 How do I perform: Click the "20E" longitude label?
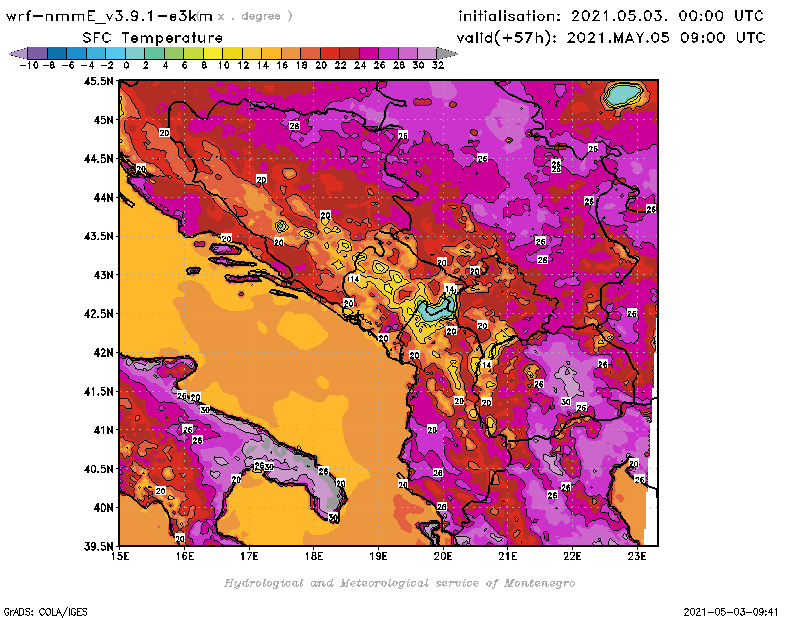(x=443, y=556)
